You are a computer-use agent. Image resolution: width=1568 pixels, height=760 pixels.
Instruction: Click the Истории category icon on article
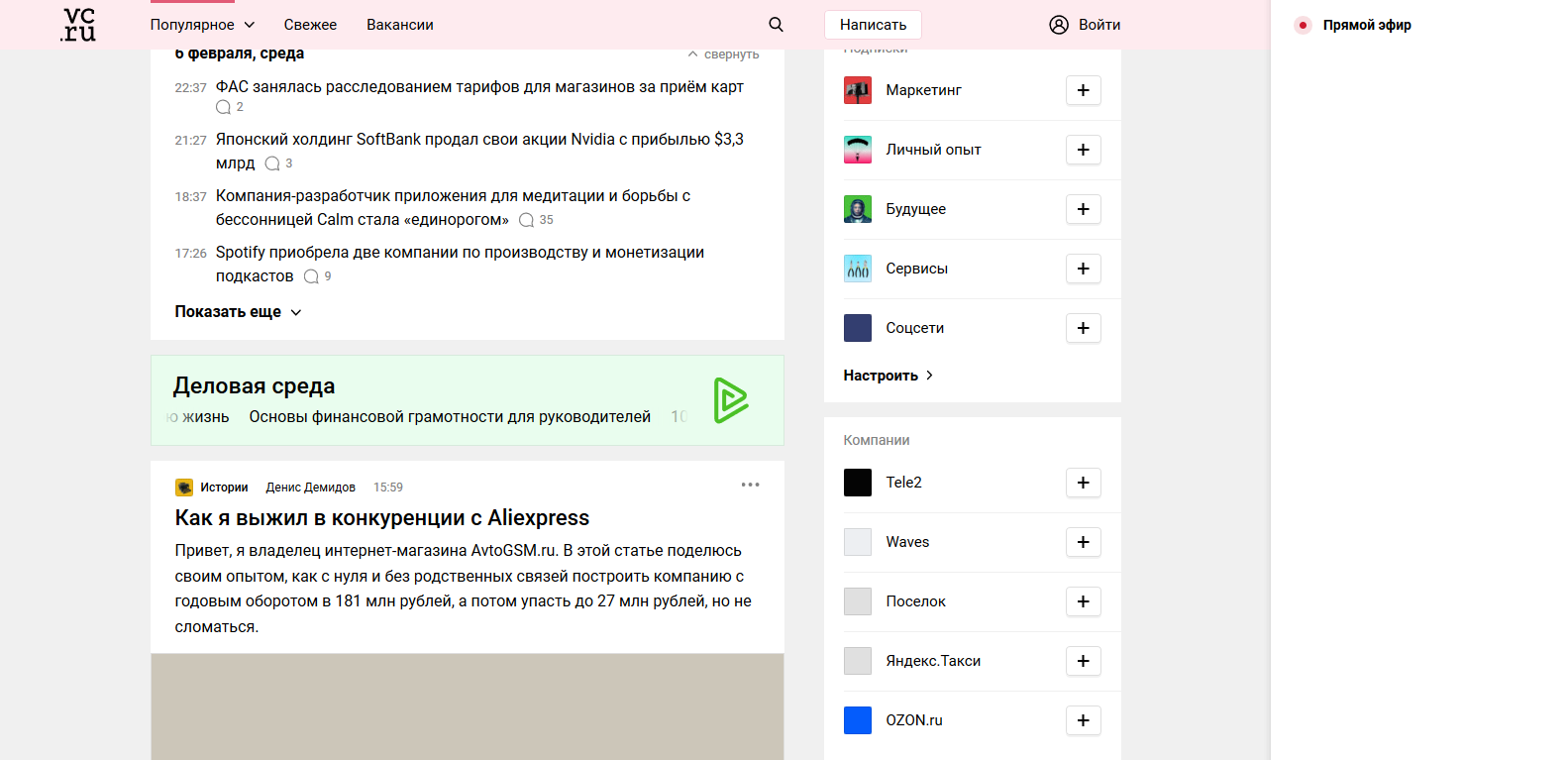184,488
